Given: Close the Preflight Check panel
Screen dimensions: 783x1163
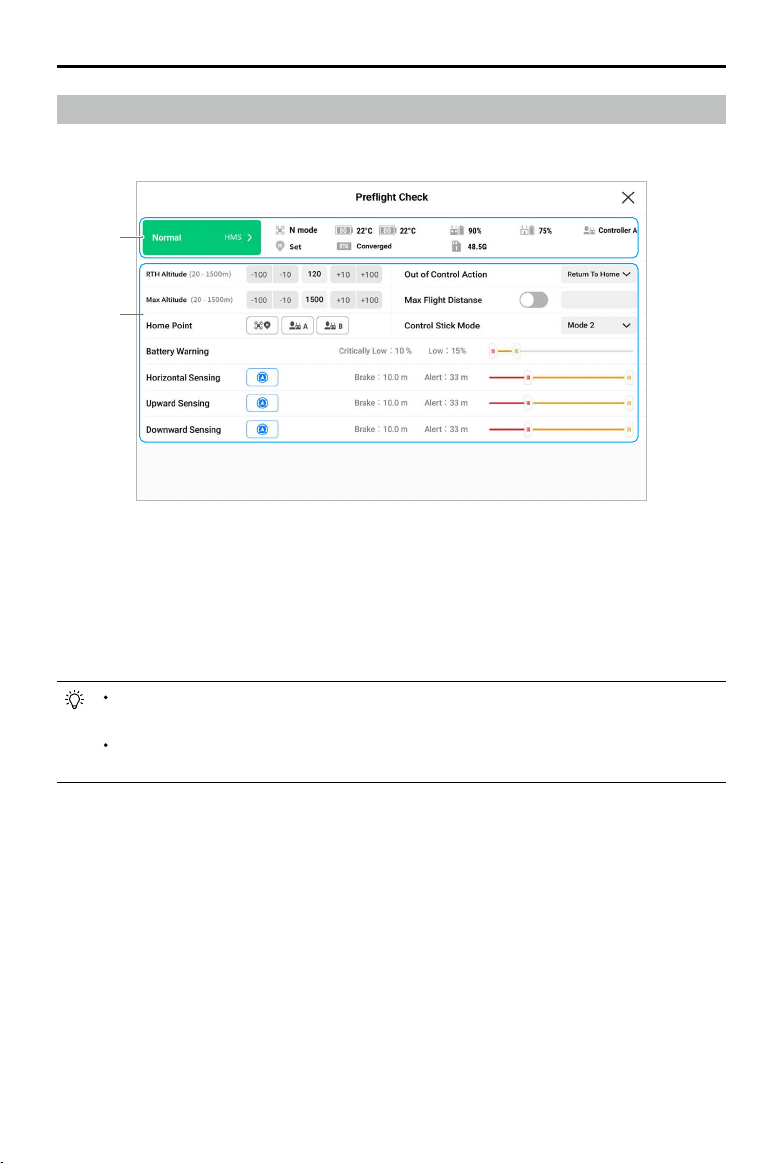Looking at the screenshot, I should pos(628,197).
